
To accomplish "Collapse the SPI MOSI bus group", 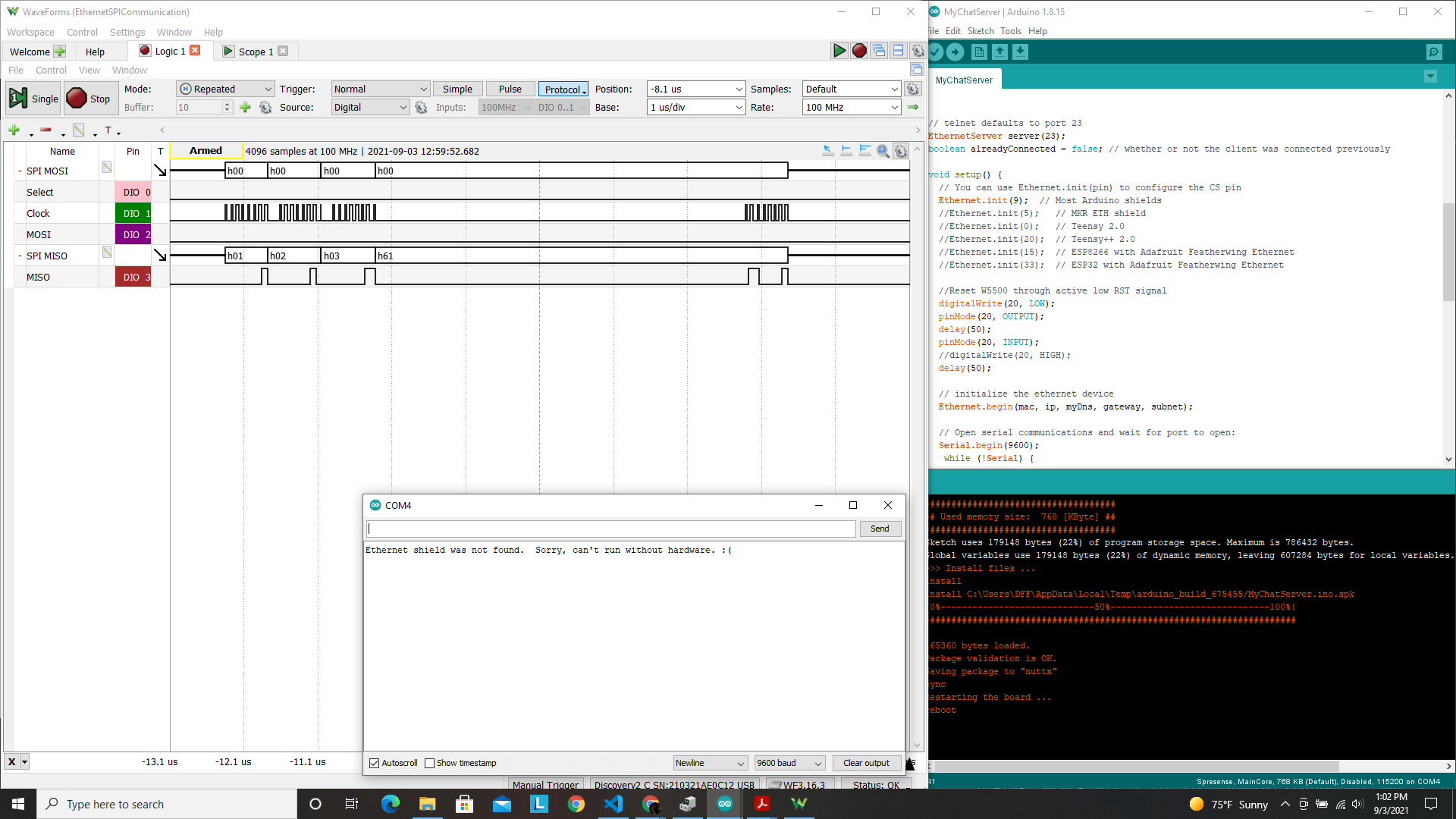I will (20, 171).
